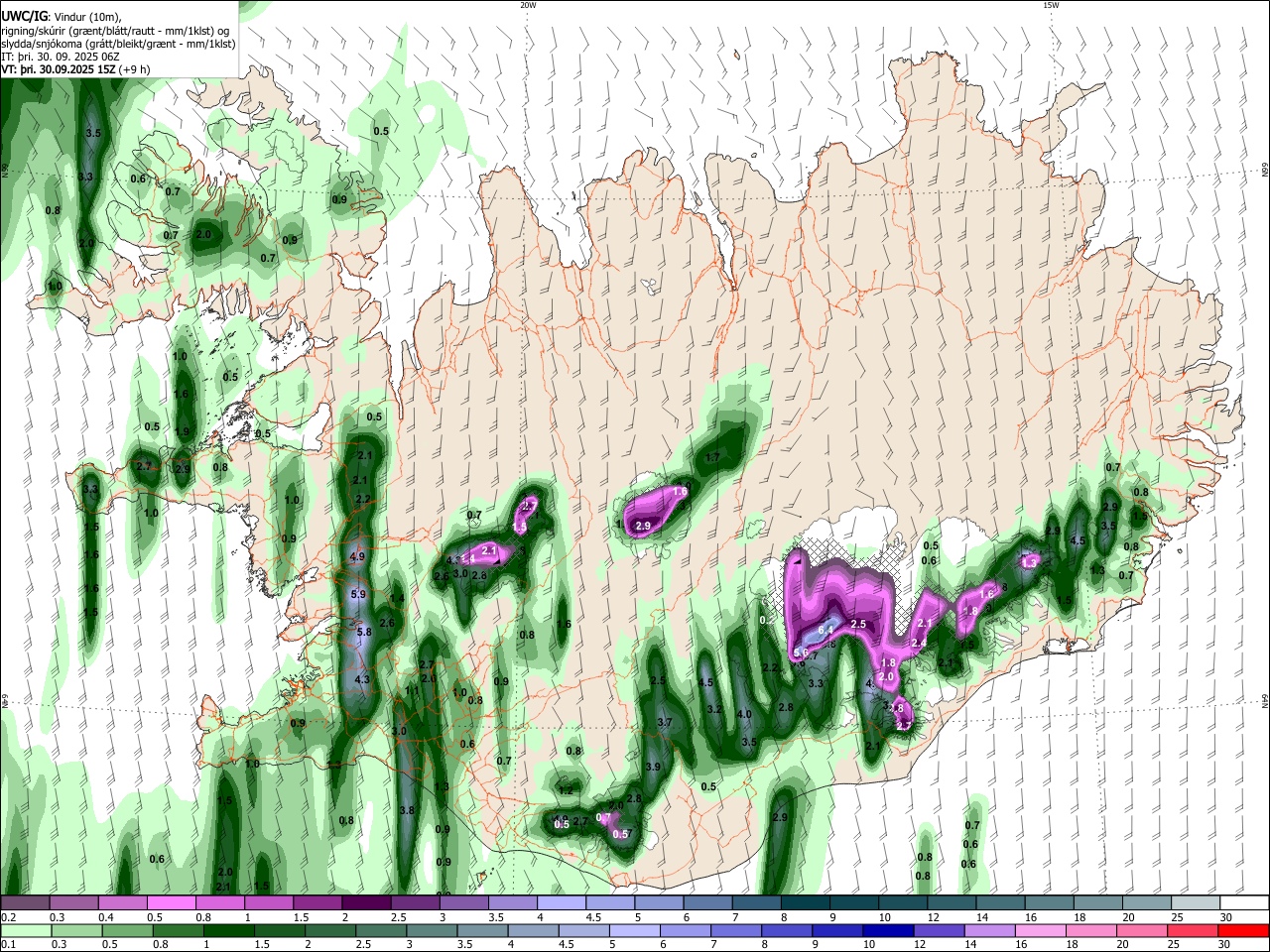Click the 20W longitude label

coord(528,4)
